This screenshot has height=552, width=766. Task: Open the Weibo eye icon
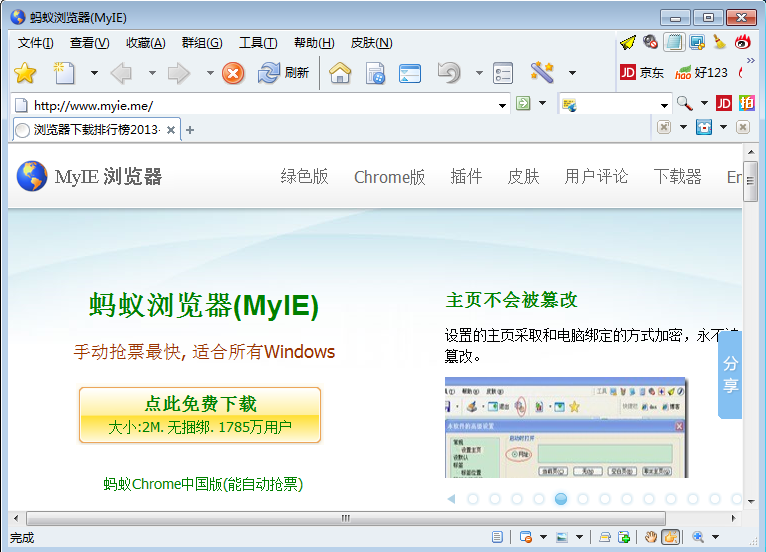743,42
